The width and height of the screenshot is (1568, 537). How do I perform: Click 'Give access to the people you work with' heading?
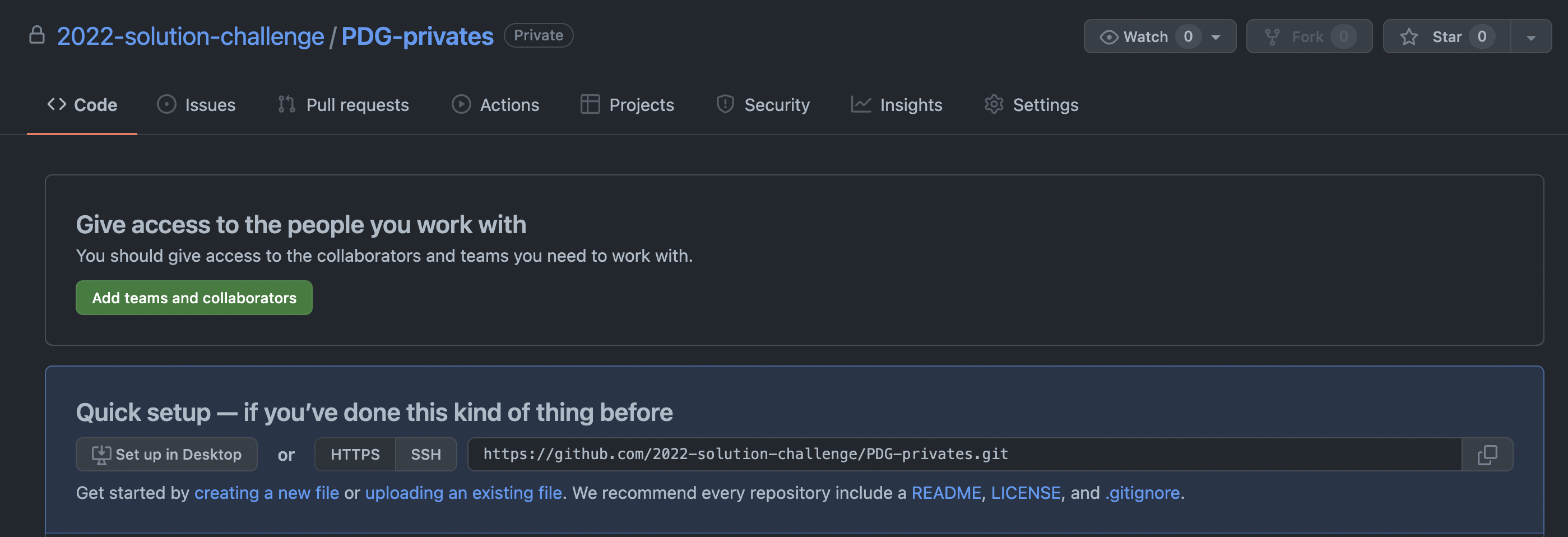[x=301, y=225]
